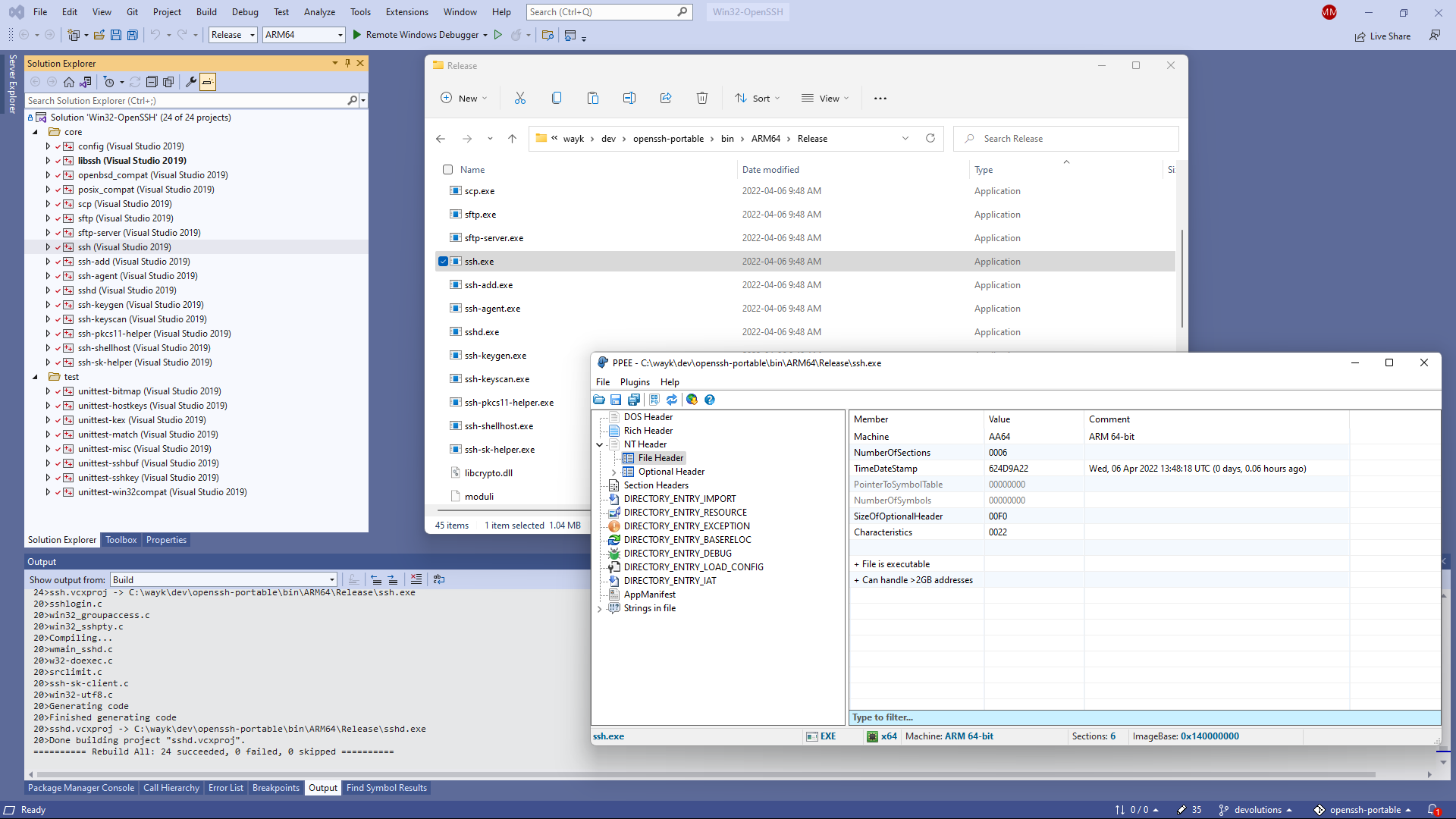Uncheck the ssh.exe file checkbox
This screenshot has width=1456, height=819.
pos(443,262)
